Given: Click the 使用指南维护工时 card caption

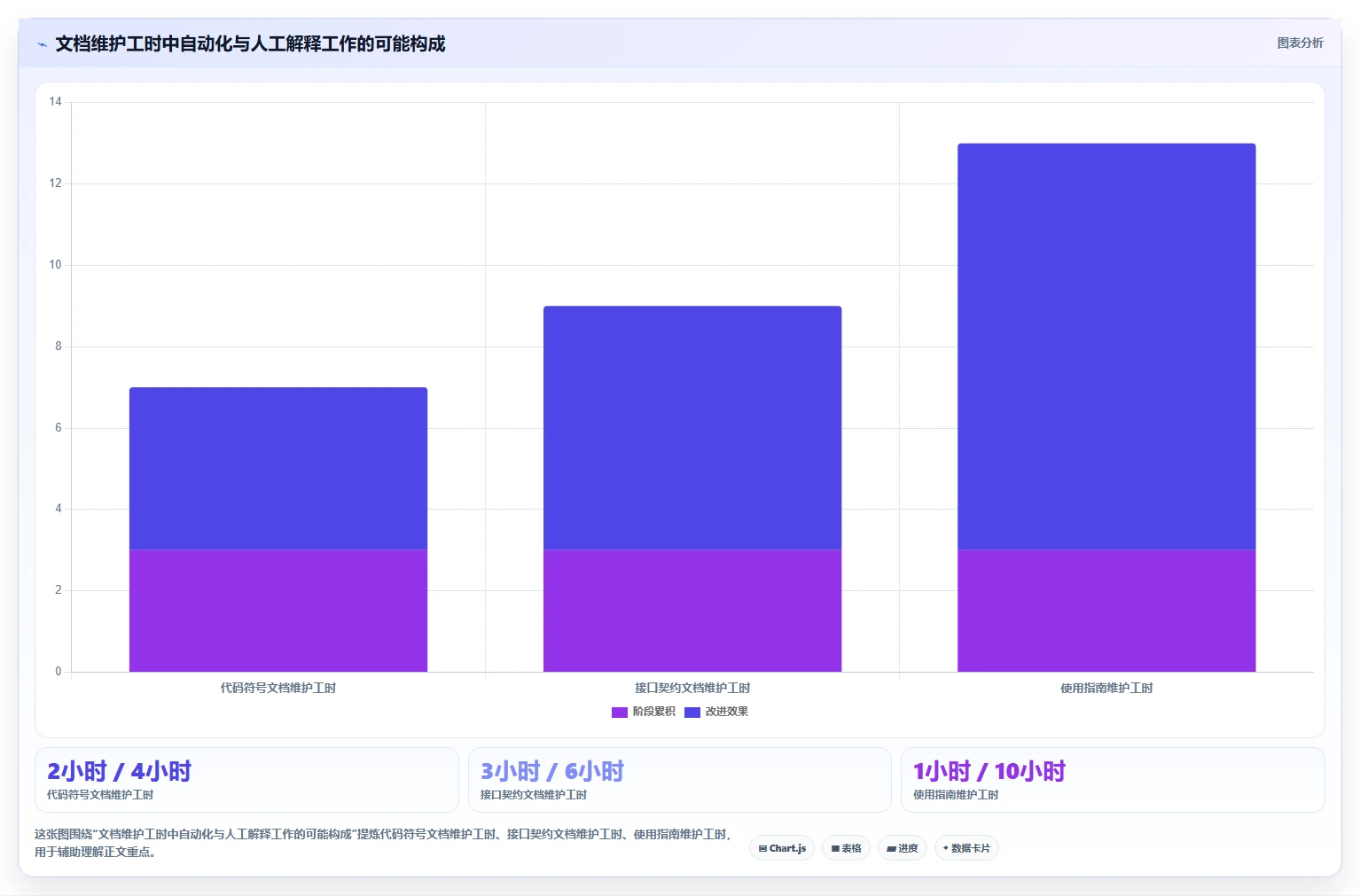Looking at the screenshot, I should pyautogui.click(x=956, y=795).
